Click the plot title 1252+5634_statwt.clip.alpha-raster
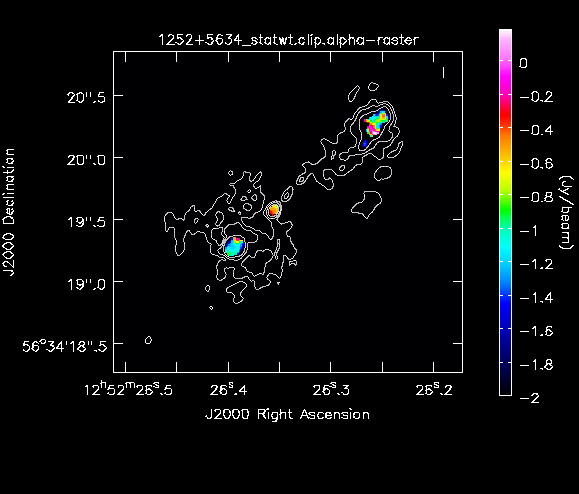This screenshot has height=494, width=579. point(288,40)
